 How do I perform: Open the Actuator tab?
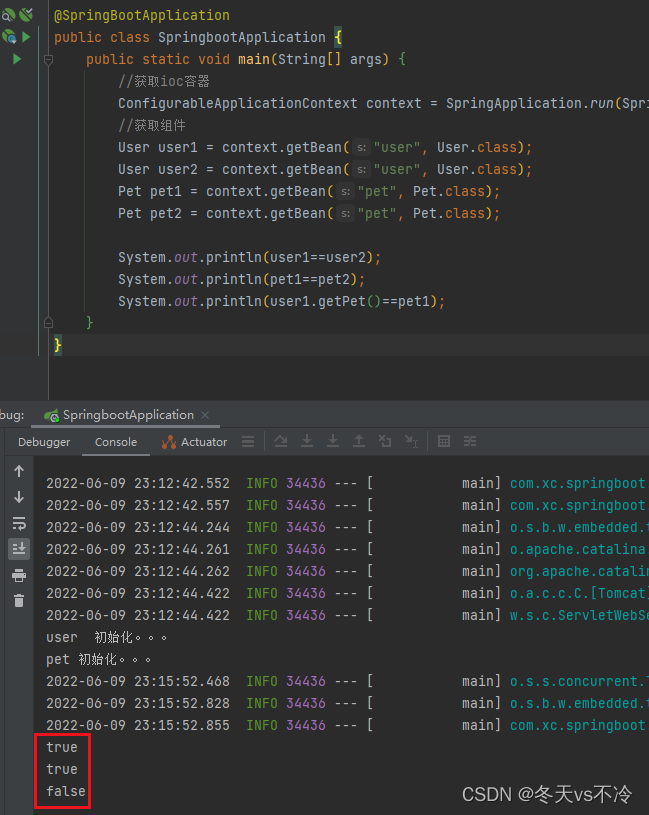click(194, 442)
